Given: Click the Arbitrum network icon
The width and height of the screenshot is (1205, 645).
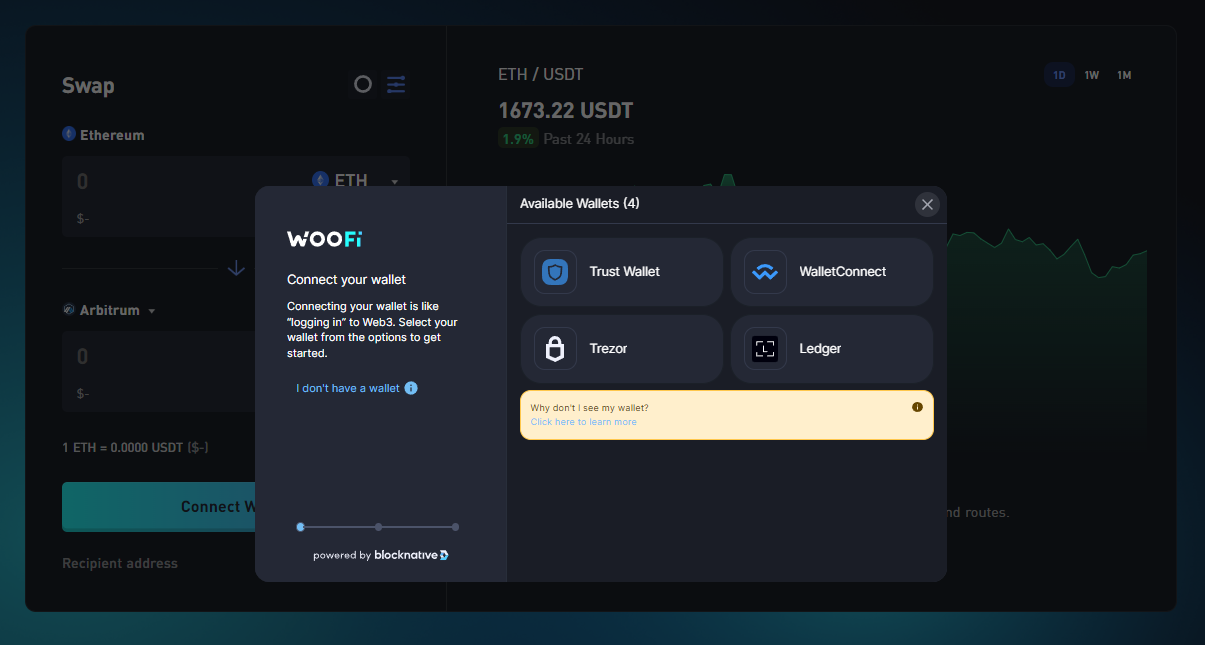Looking at the screenshot, I should 69,310.
